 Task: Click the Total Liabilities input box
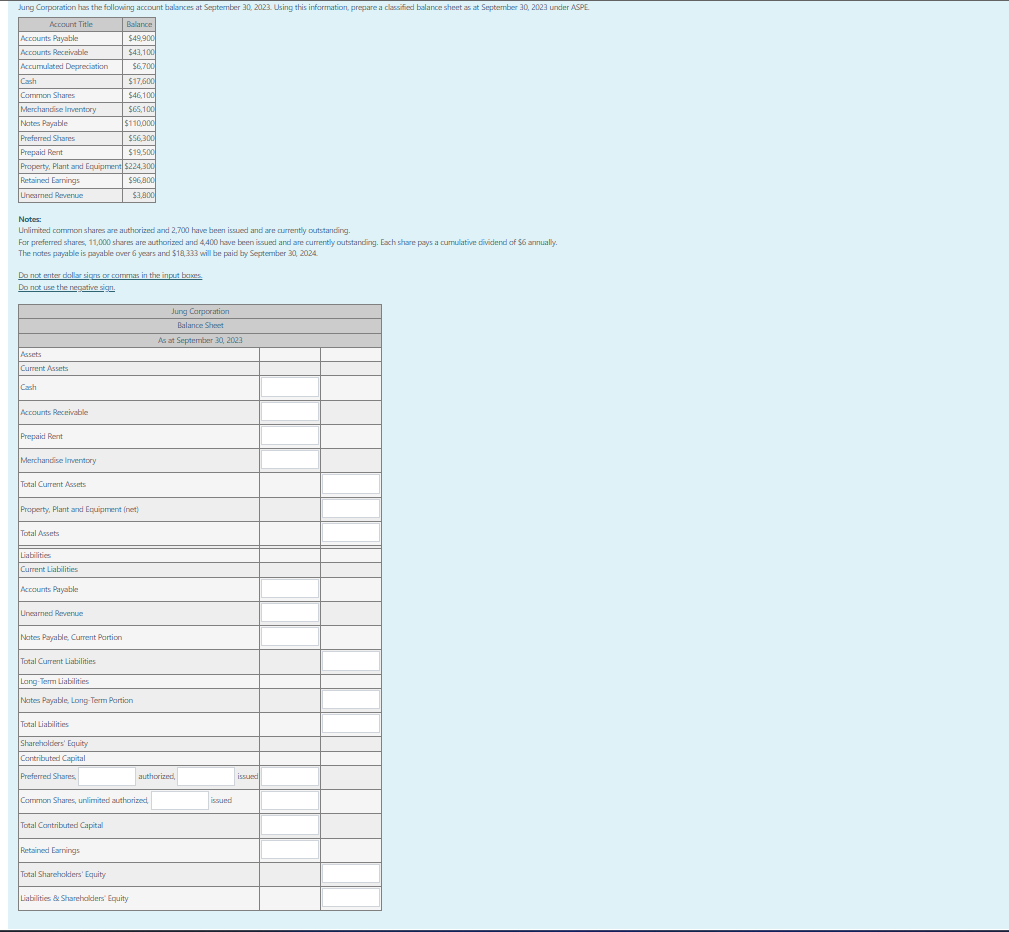pos(350,723)
